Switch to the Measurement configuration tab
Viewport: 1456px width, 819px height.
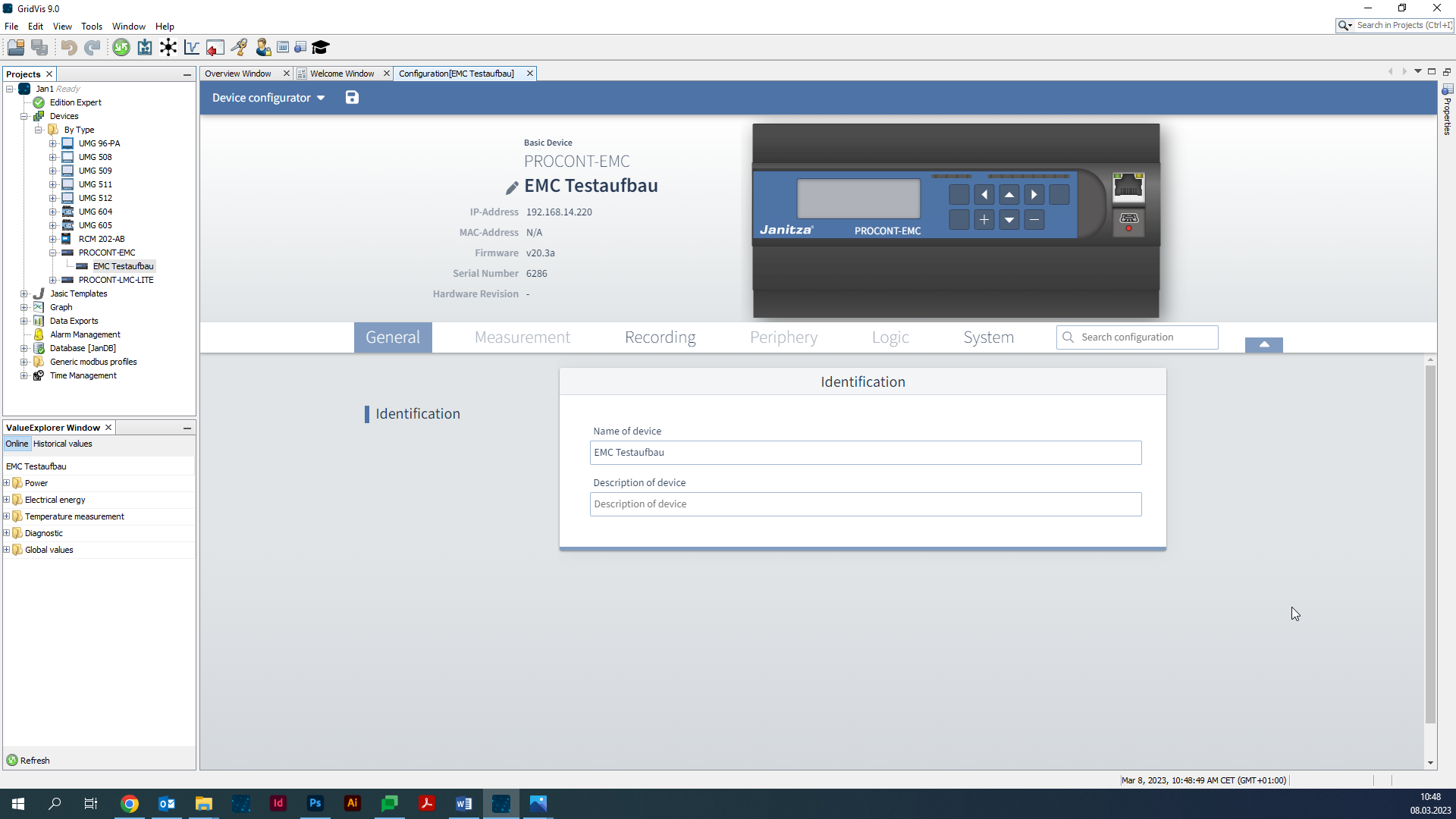[x=522, y=337]
